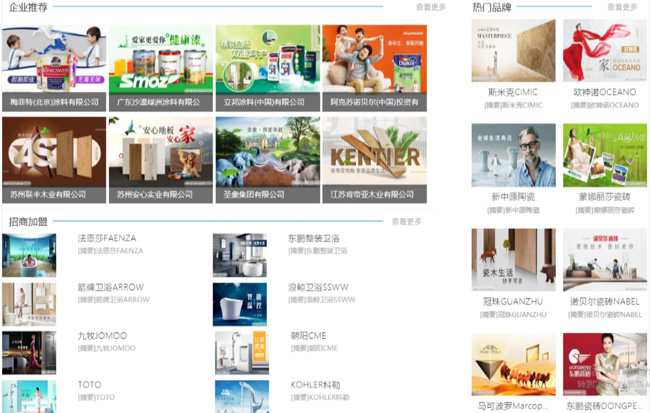650x413 pixels.
Task: Click the [摘要]东鹏整装卫浴 summary text
Action: point(318,251)
